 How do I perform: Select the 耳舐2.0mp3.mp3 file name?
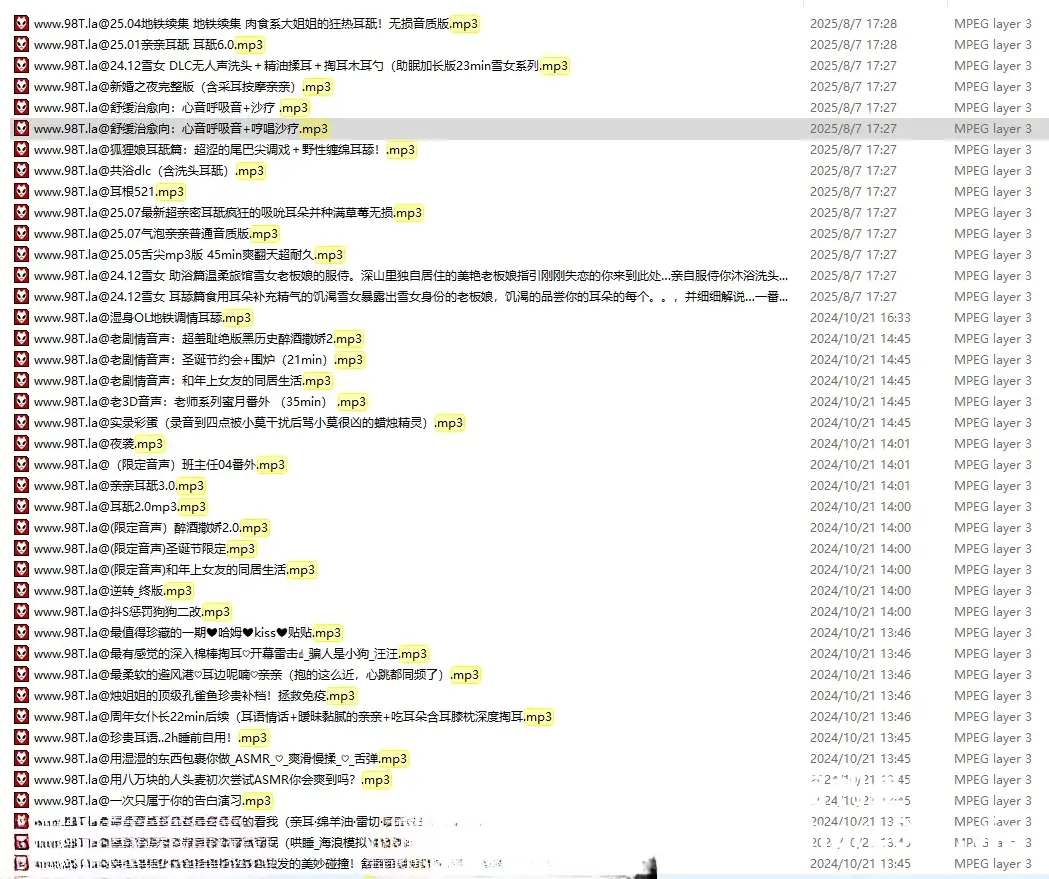pyautogui.click(x=120, y=507)
